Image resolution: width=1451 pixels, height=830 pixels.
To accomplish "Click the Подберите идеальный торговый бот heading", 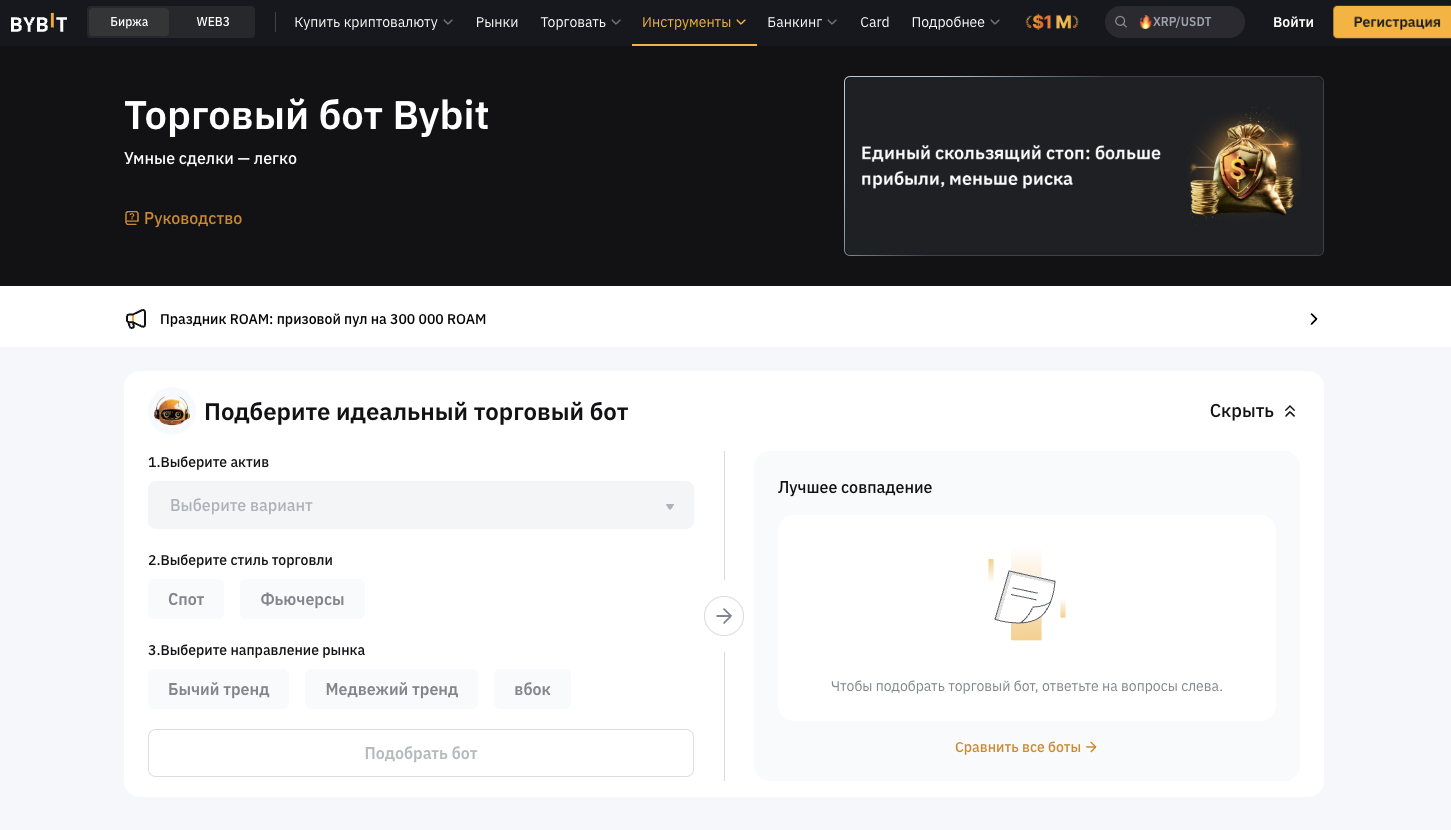I will tap(416, 411).
